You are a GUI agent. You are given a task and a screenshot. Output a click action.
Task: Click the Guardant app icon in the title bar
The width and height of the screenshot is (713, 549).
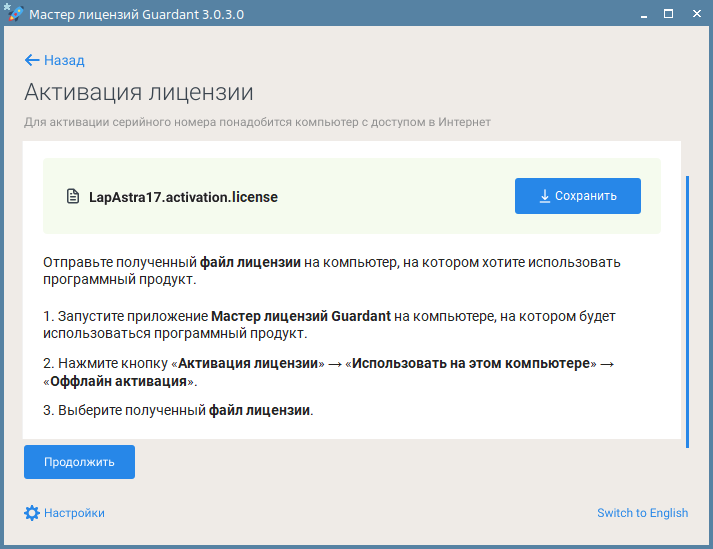tap(13, 14)
